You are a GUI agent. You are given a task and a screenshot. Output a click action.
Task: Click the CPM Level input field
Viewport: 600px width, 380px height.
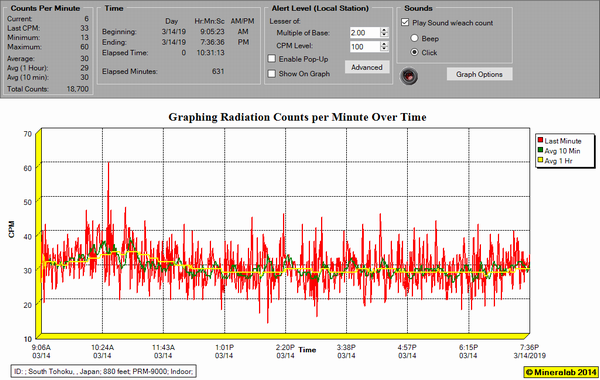(365, 46)
